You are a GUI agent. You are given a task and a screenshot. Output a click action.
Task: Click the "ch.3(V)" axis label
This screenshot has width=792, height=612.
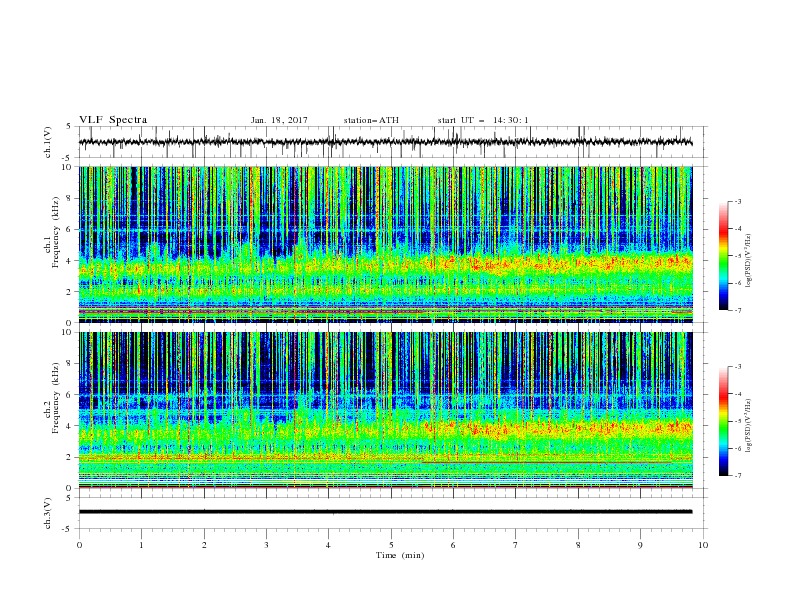(48, 513)
